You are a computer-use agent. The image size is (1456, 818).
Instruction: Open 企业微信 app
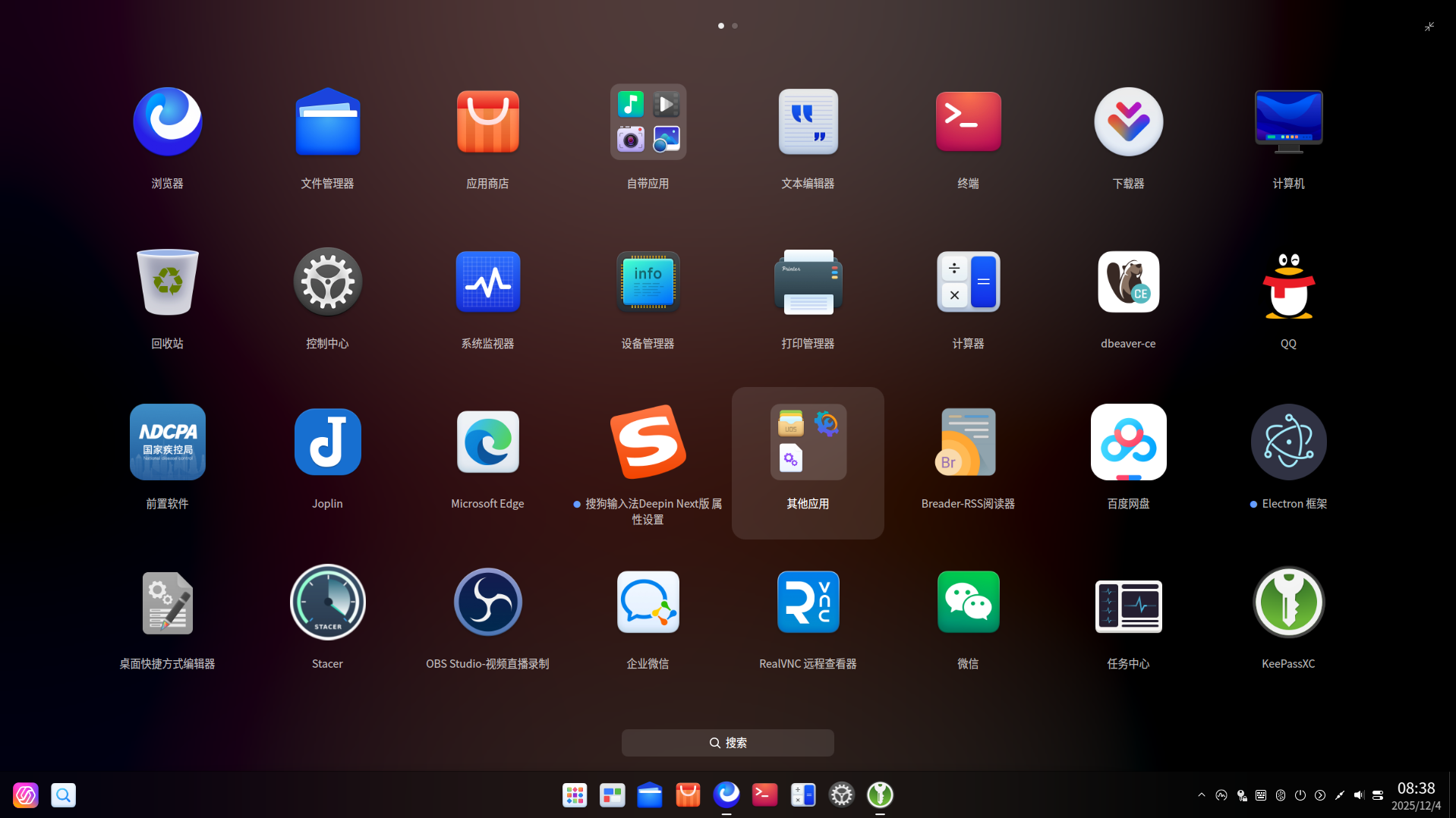coord(648,602)
